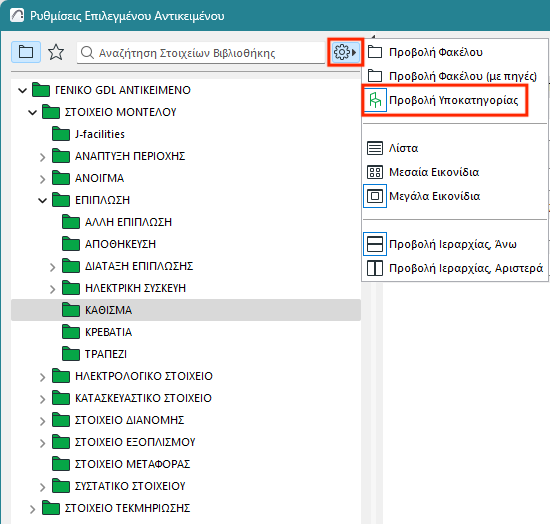Screen dimensions: 550x524
Task: Expand ΔΙΑΤΑΞΗ ΕΠΙΠΛΩΣΗΣ folder
Action: tap(53, 267)
